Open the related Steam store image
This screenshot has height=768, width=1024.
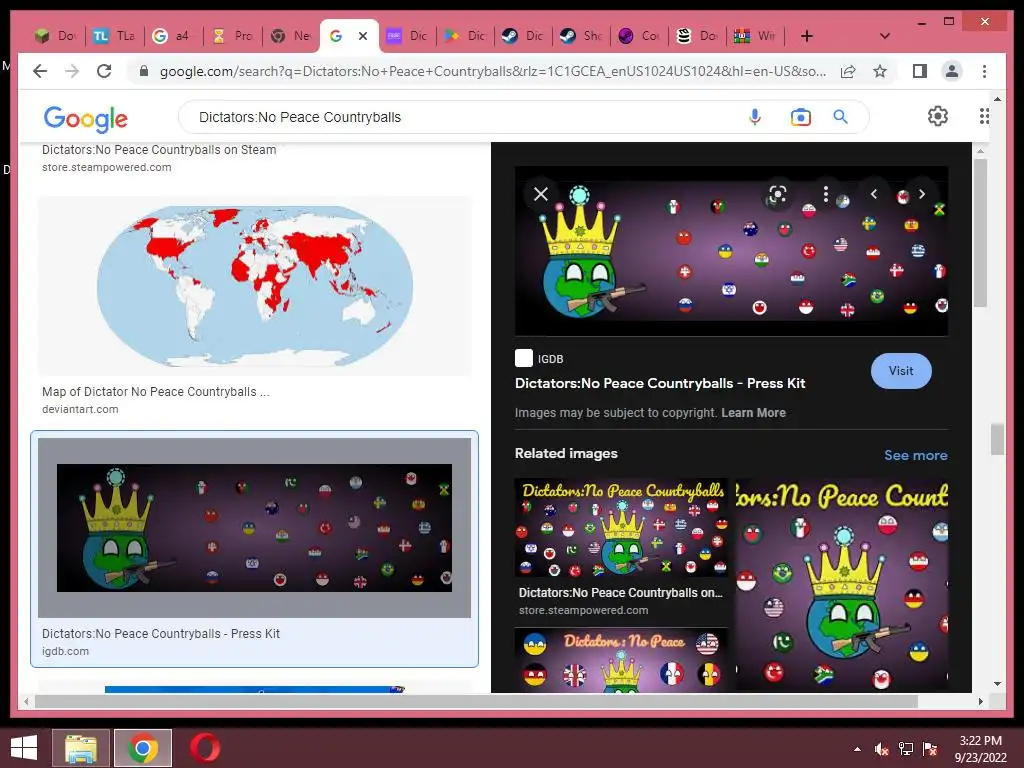point(621,528)
